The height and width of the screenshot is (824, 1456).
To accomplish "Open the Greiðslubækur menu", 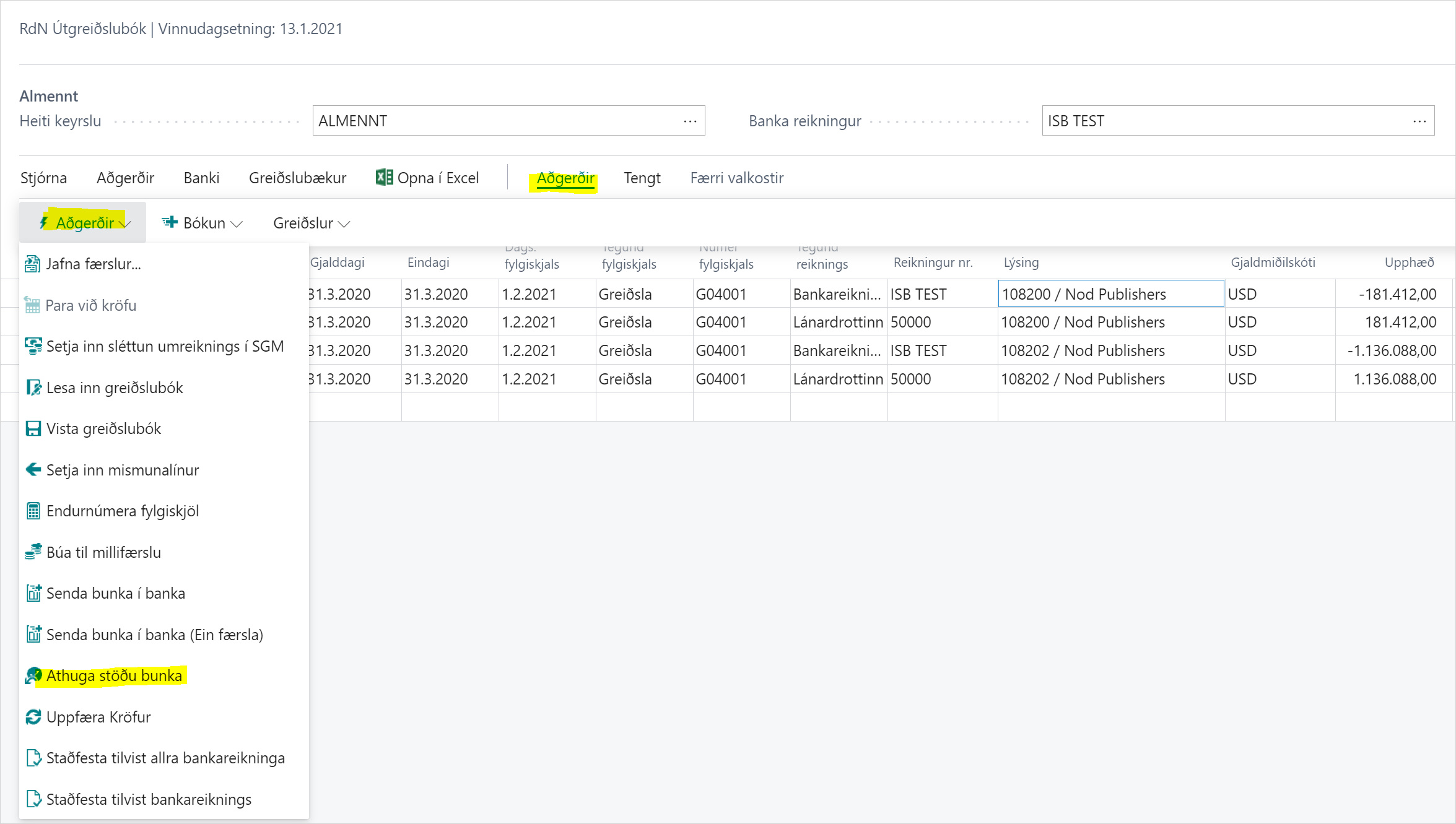I will (x=297, y=178).
